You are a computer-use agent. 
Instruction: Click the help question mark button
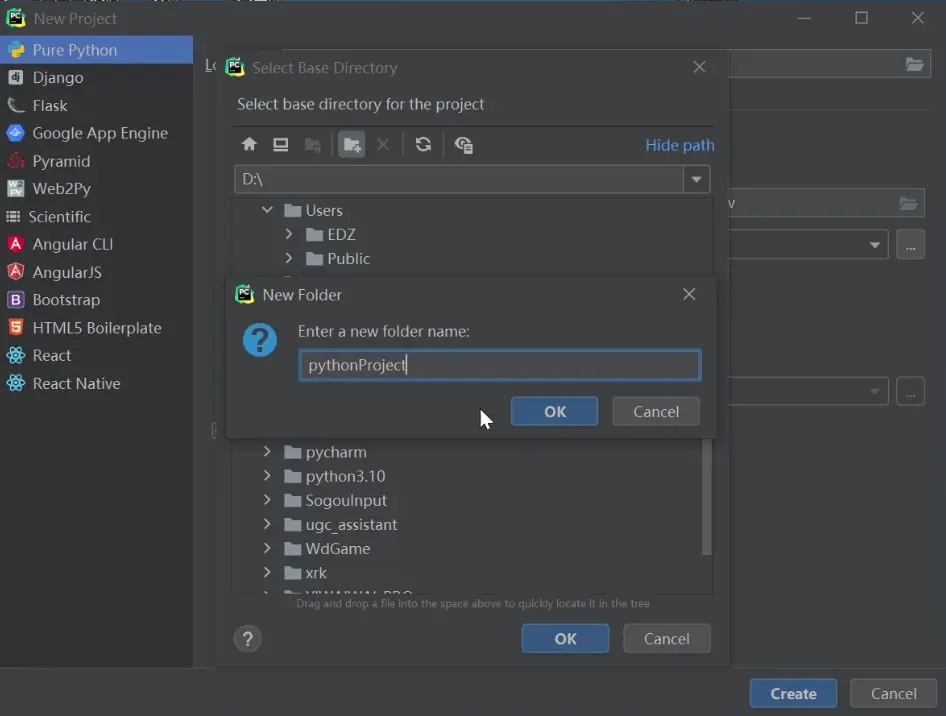pyautogui.click(x=248, y=639)
